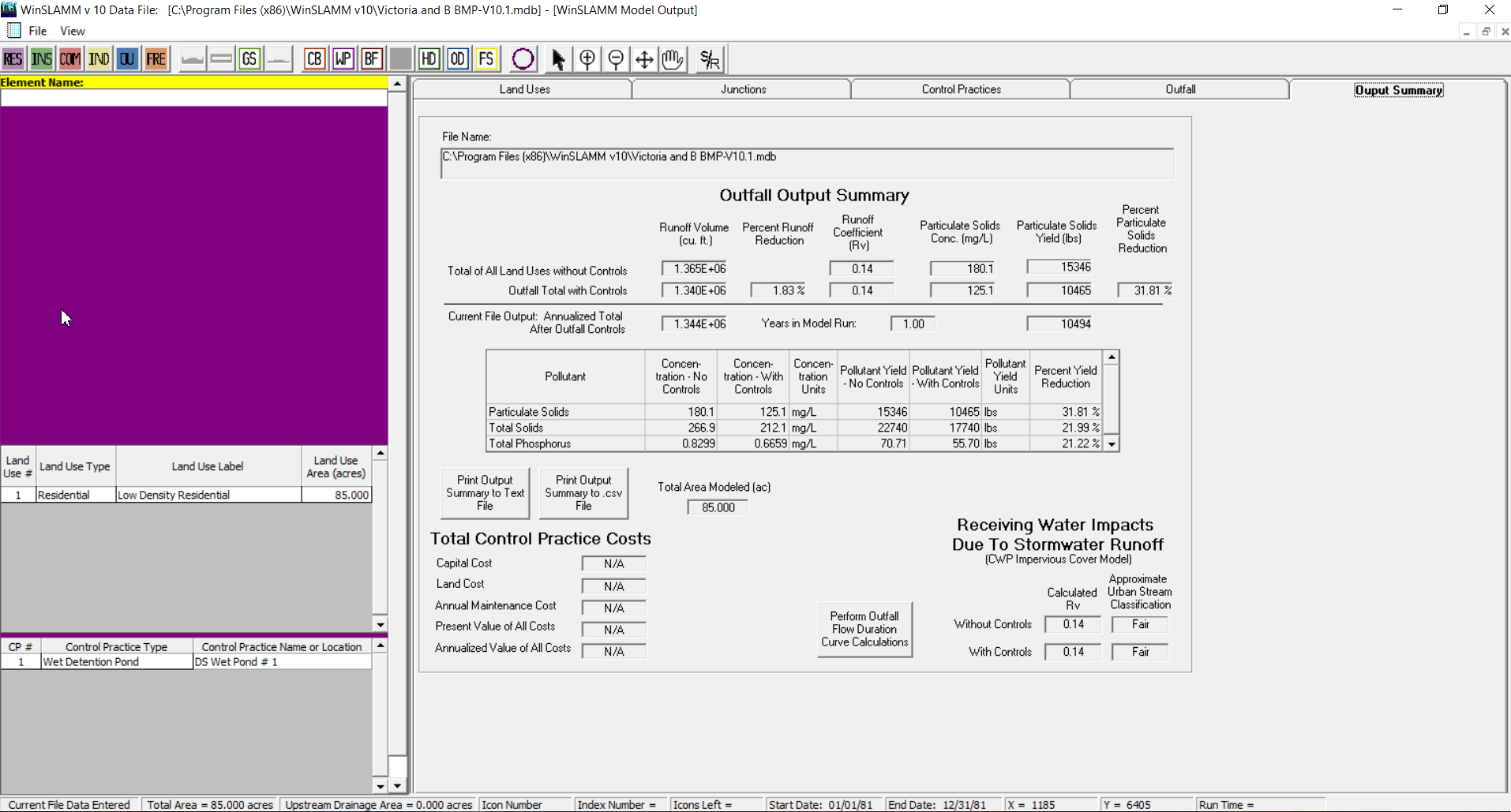The height and width of the screenshot is (812, 1511).
Task: Activate the zoom in magnifier tool
Action: [x=587, y=58]
